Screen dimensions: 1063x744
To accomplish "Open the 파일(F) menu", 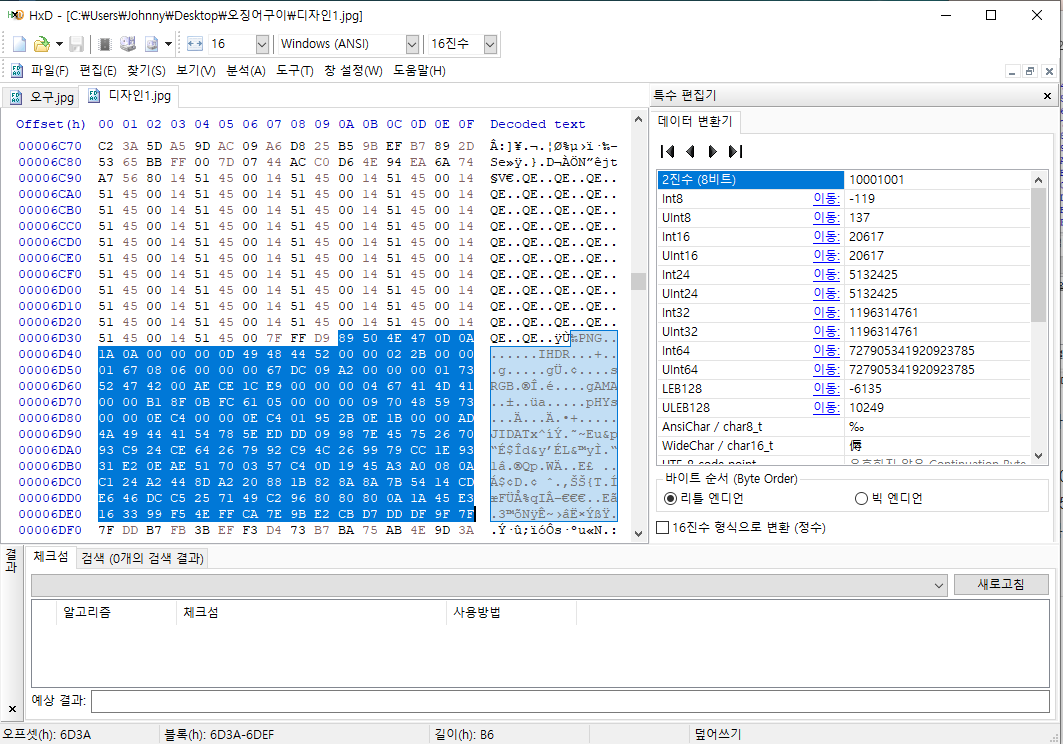I will point(49,71).
